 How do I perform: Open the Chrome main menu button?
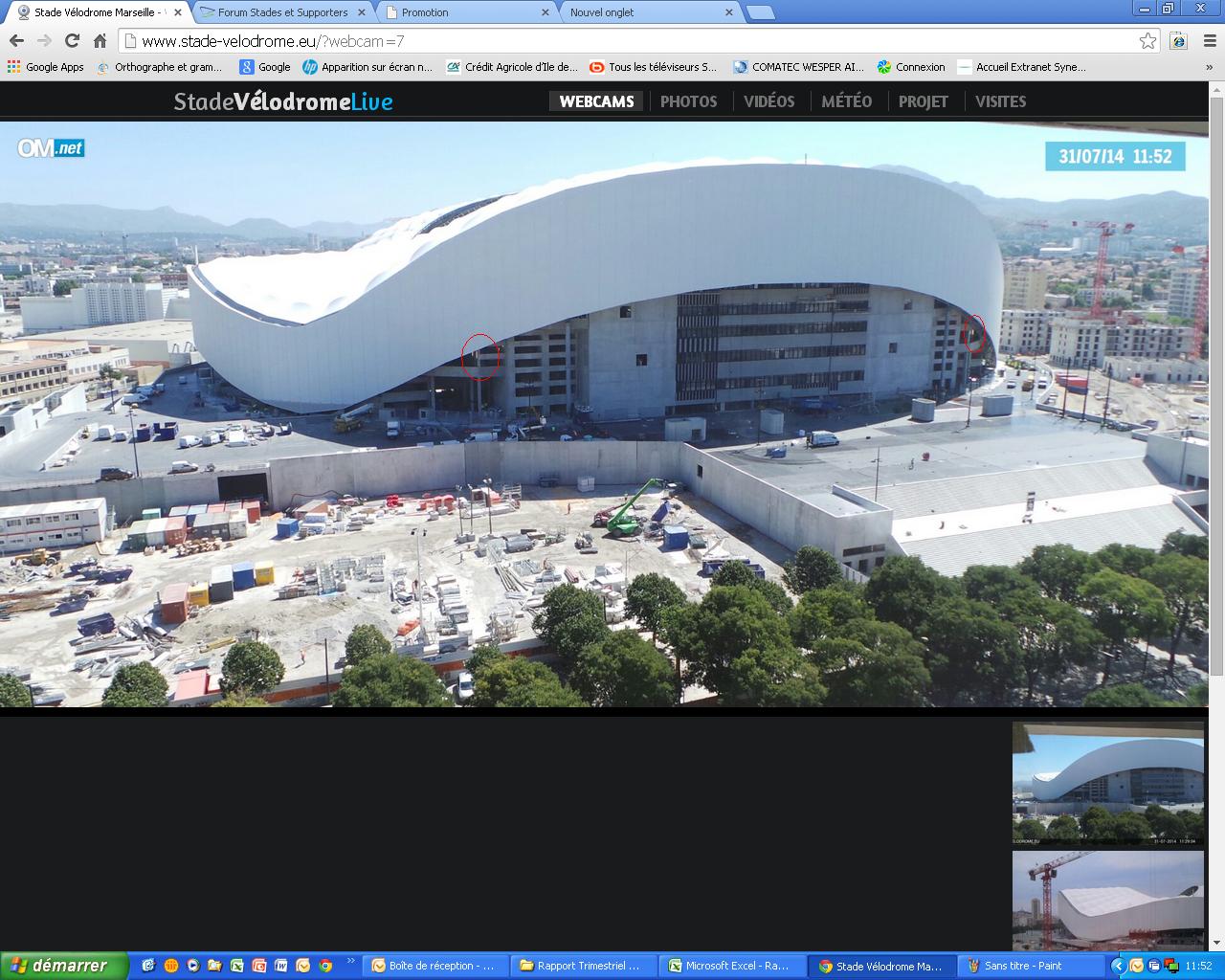(1210, 40)
